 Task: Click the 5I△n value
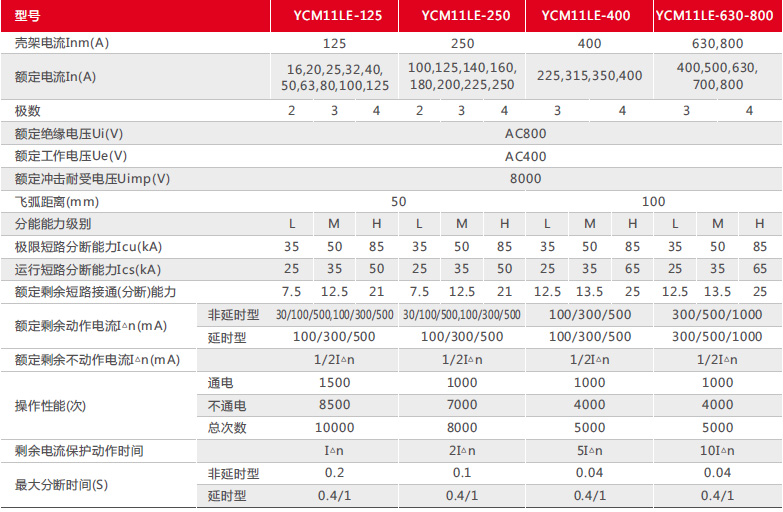pos(590,451)
